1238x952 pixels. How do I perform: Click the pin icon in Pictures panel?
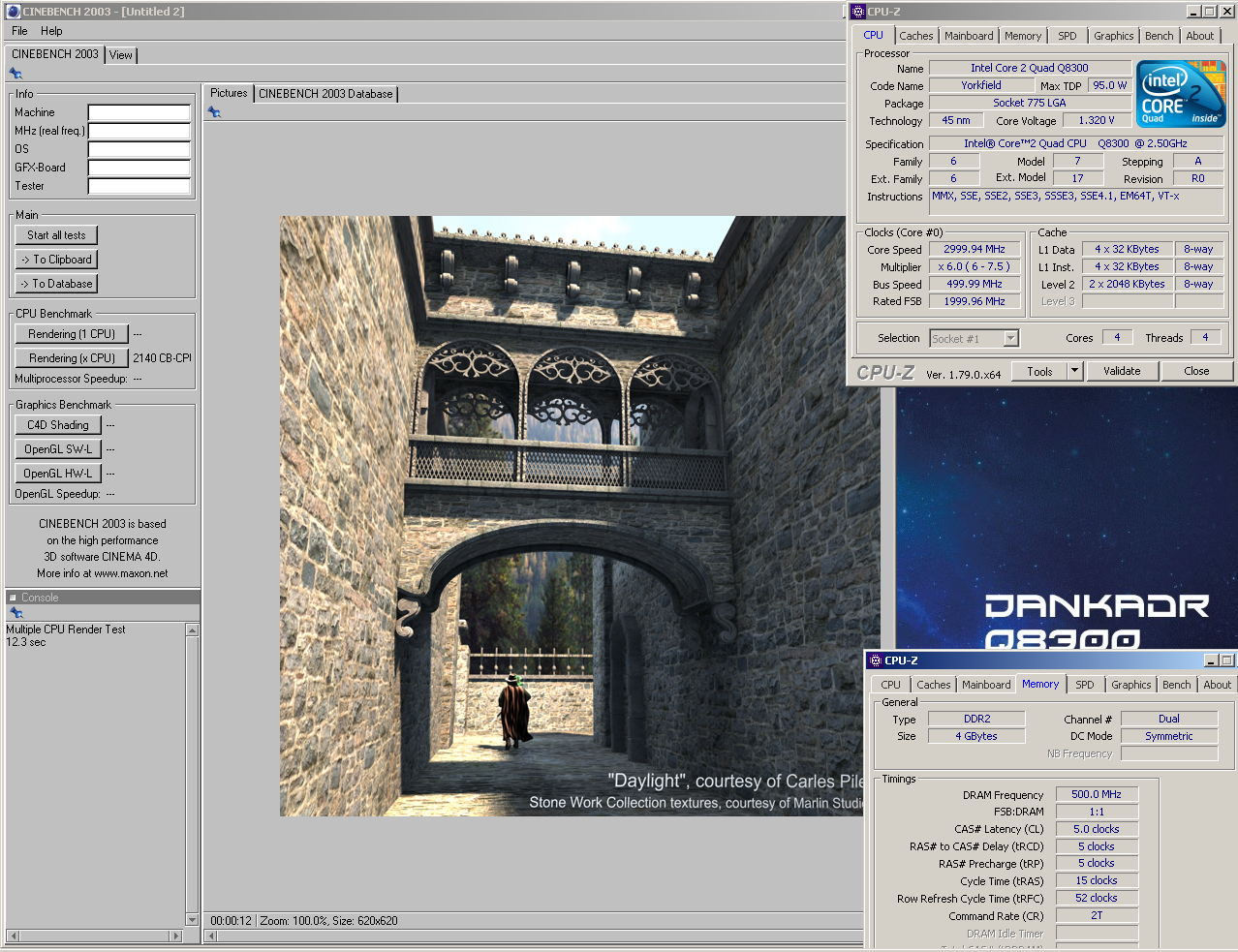click(214, 112)
